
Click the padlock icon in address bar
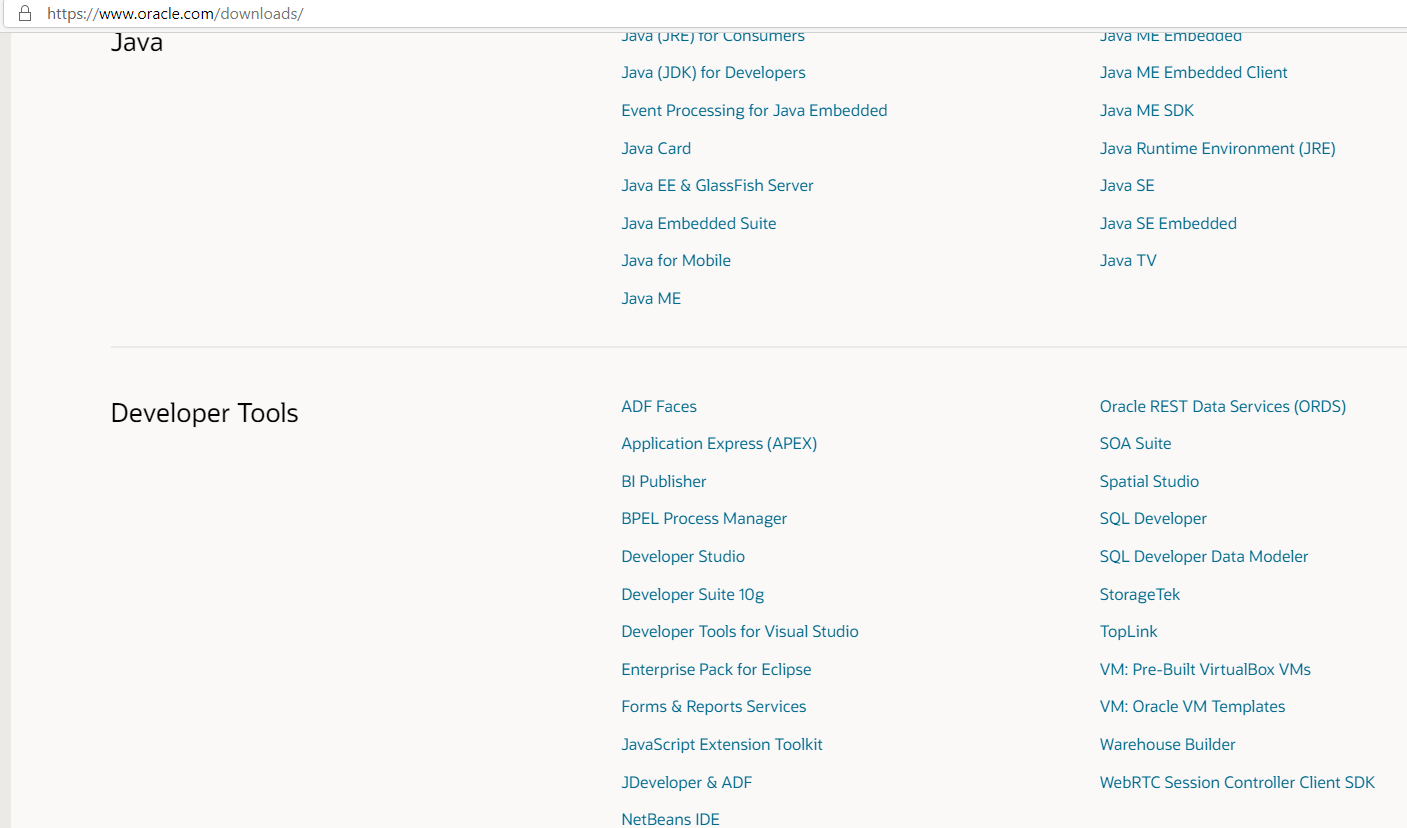tap(25, 14)
